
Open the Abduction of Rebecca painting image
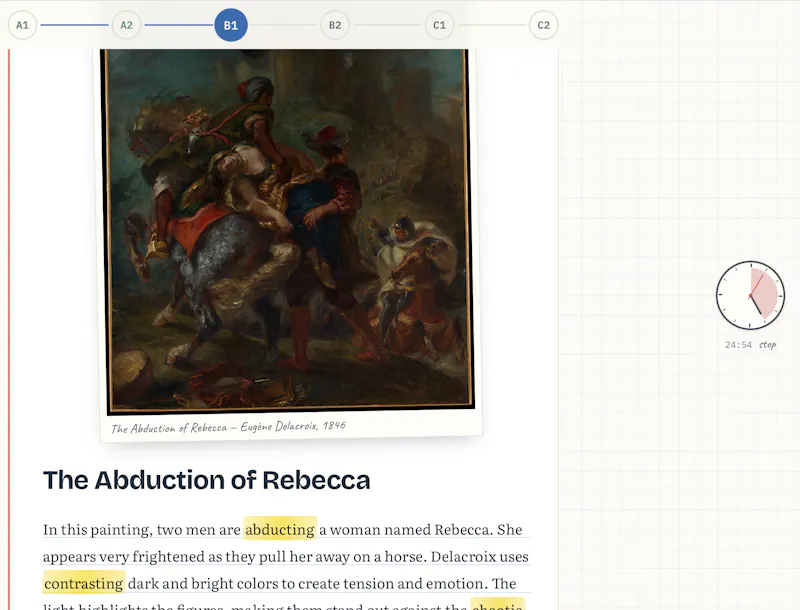(288, 230)
